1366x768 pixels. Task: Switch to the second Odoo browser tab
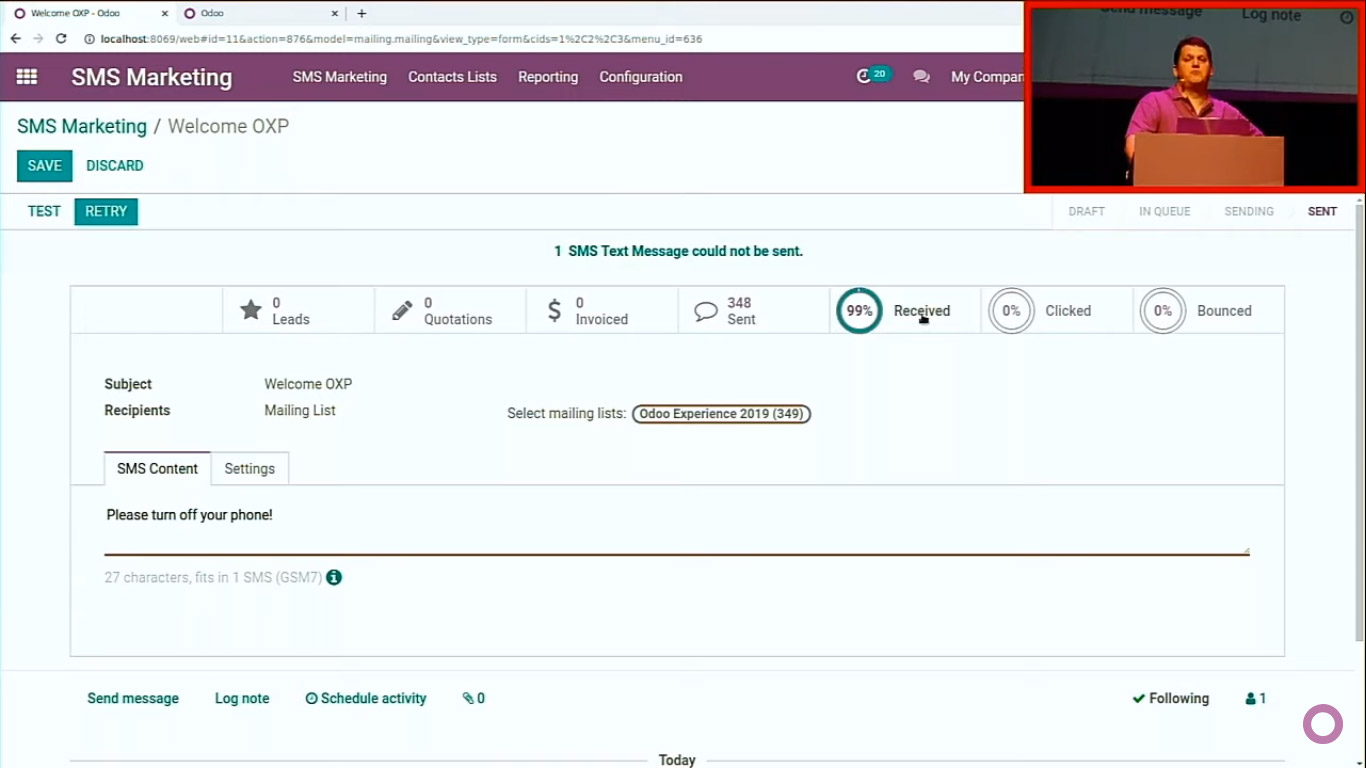click(x=262, y=13)
